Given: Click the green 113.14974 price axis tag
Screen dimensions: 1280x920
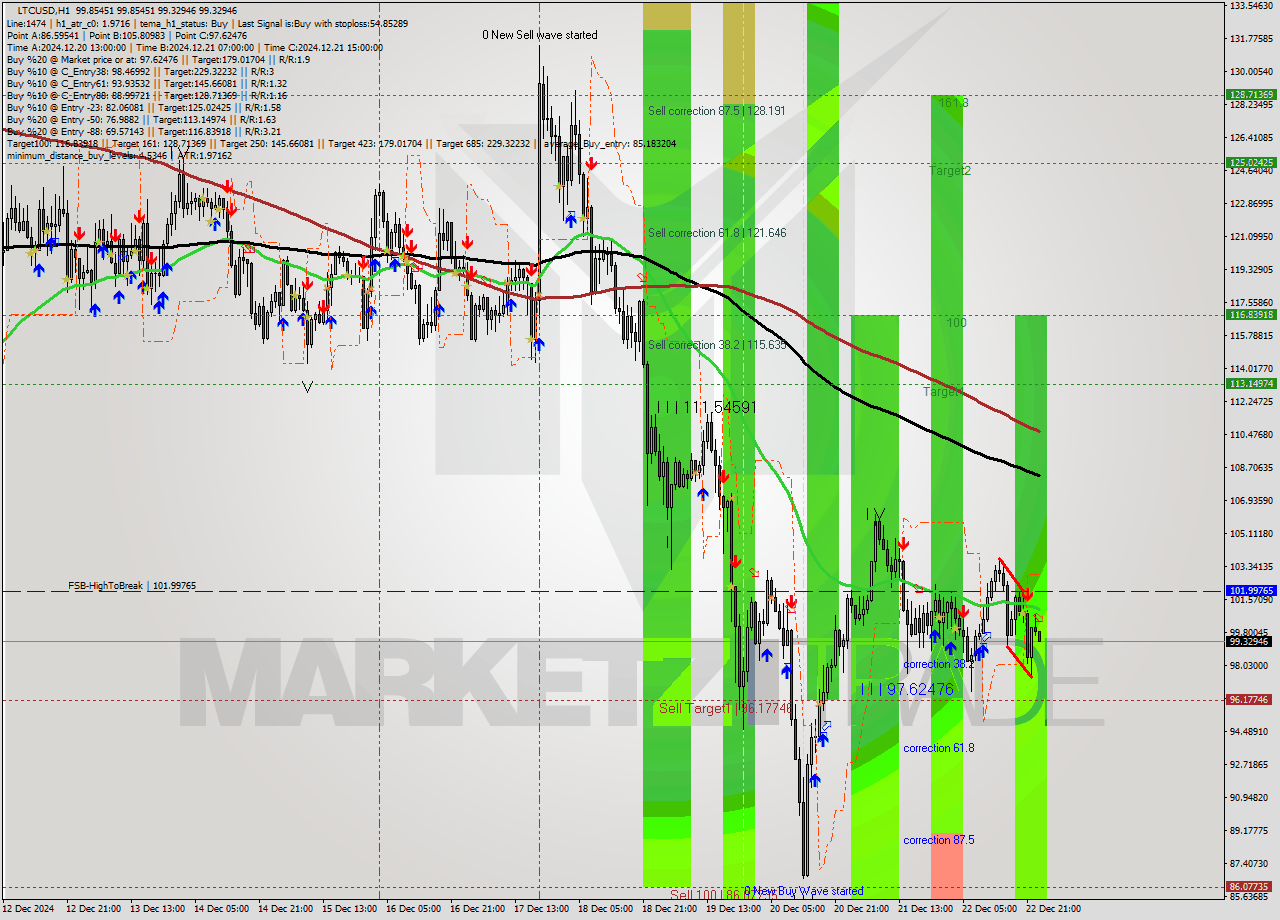Looking at the screenshot, I should point(1251,383).
